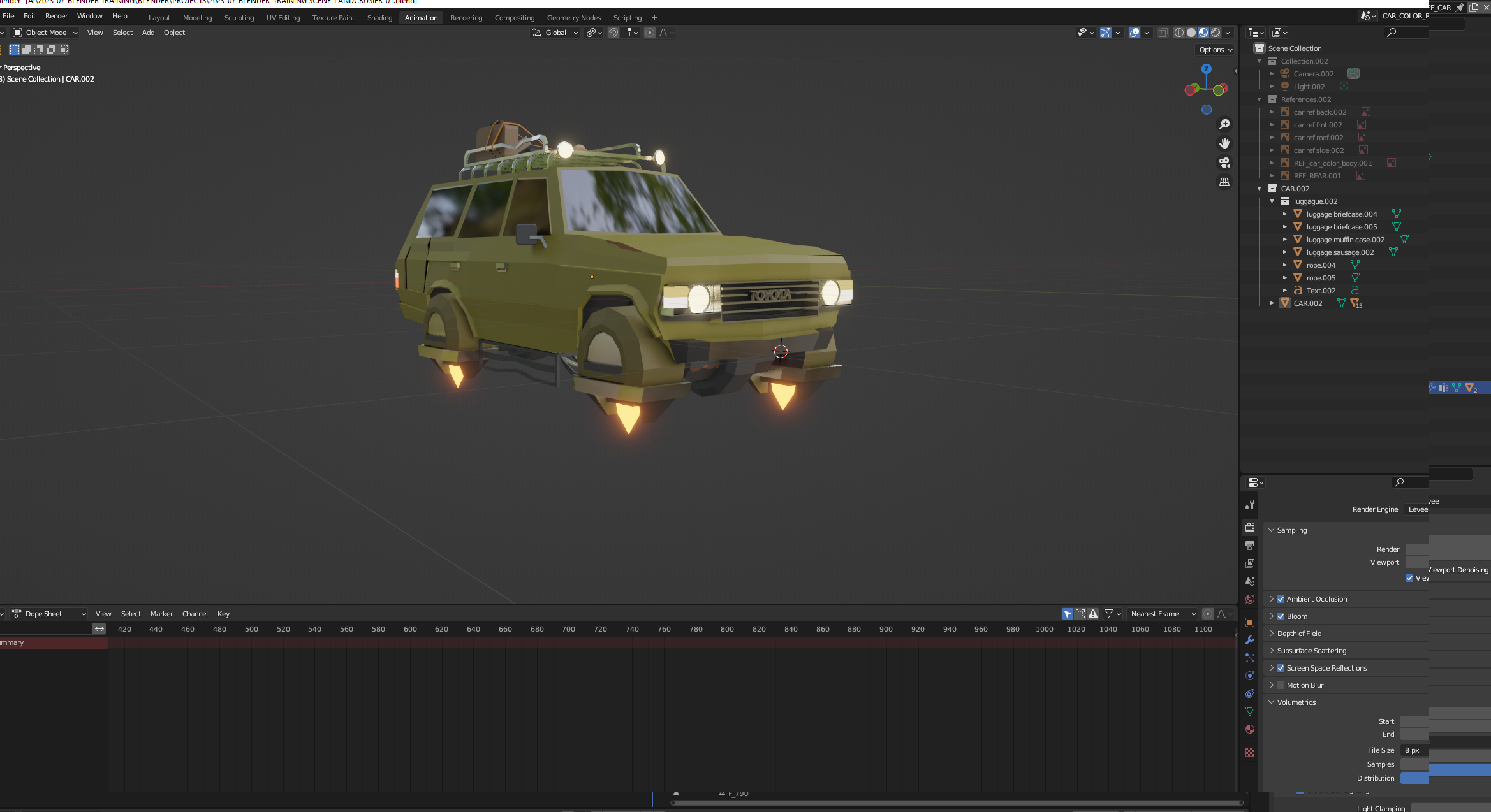The width and height of the screenshot is (1491, 812).
Task: Toggle X-ray mode
Action: pos(1163,33)
